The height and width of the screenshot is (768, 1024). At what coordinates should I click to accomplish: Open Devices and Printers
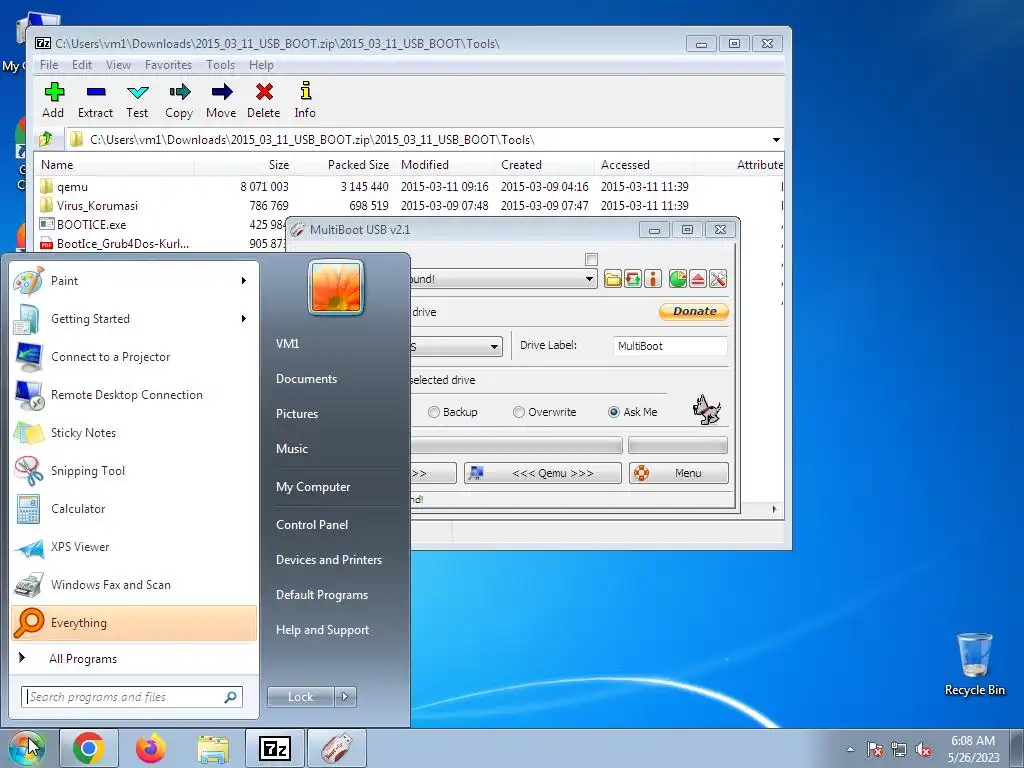[328, 560]
